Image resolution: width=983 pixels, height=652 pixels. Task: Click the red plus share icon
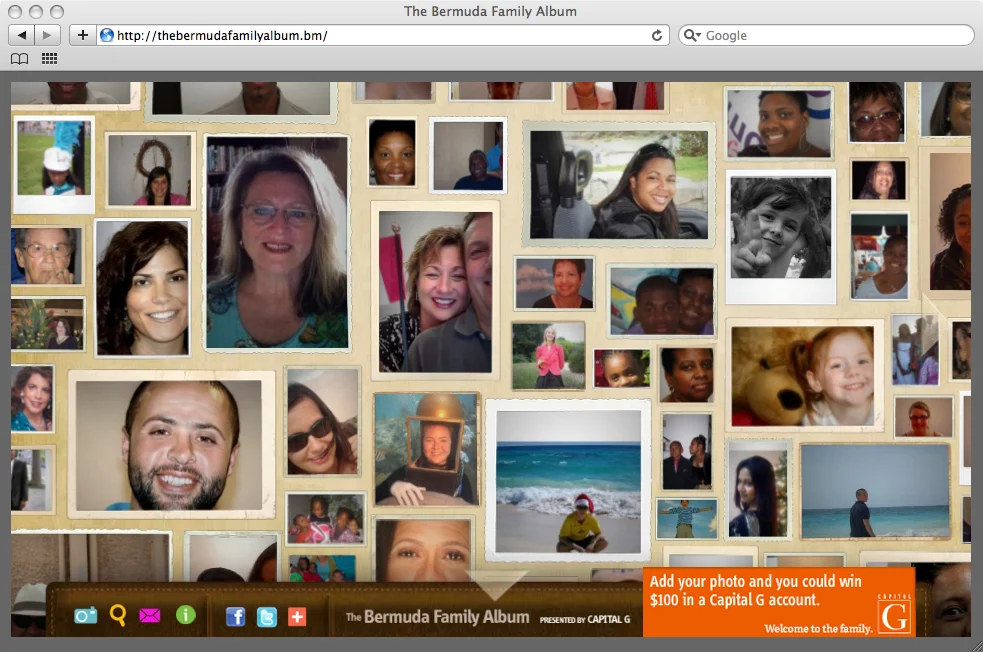point(297,617)
